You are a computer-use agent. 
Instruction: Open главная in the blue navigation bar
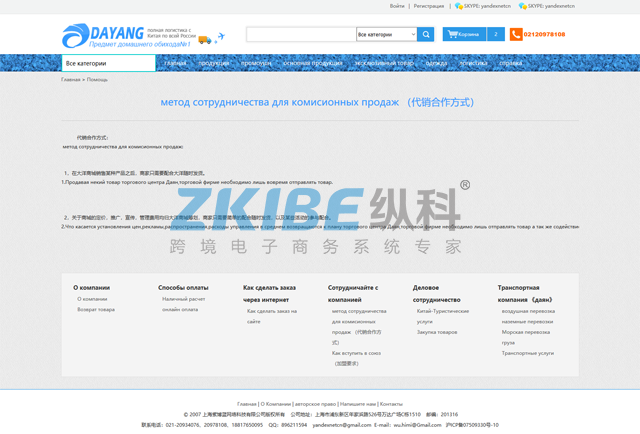175,63
